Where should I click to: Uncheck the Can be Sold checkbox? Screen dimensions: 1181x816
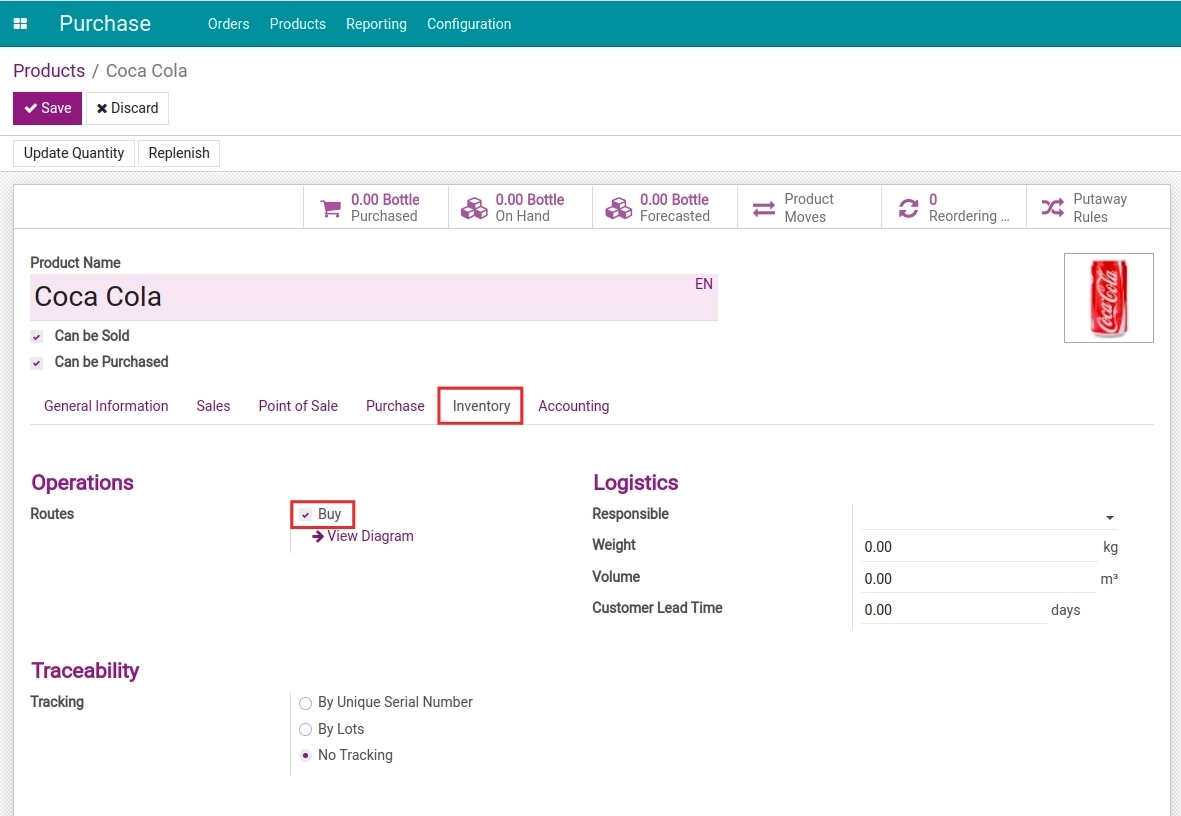(x=37, y=337)
